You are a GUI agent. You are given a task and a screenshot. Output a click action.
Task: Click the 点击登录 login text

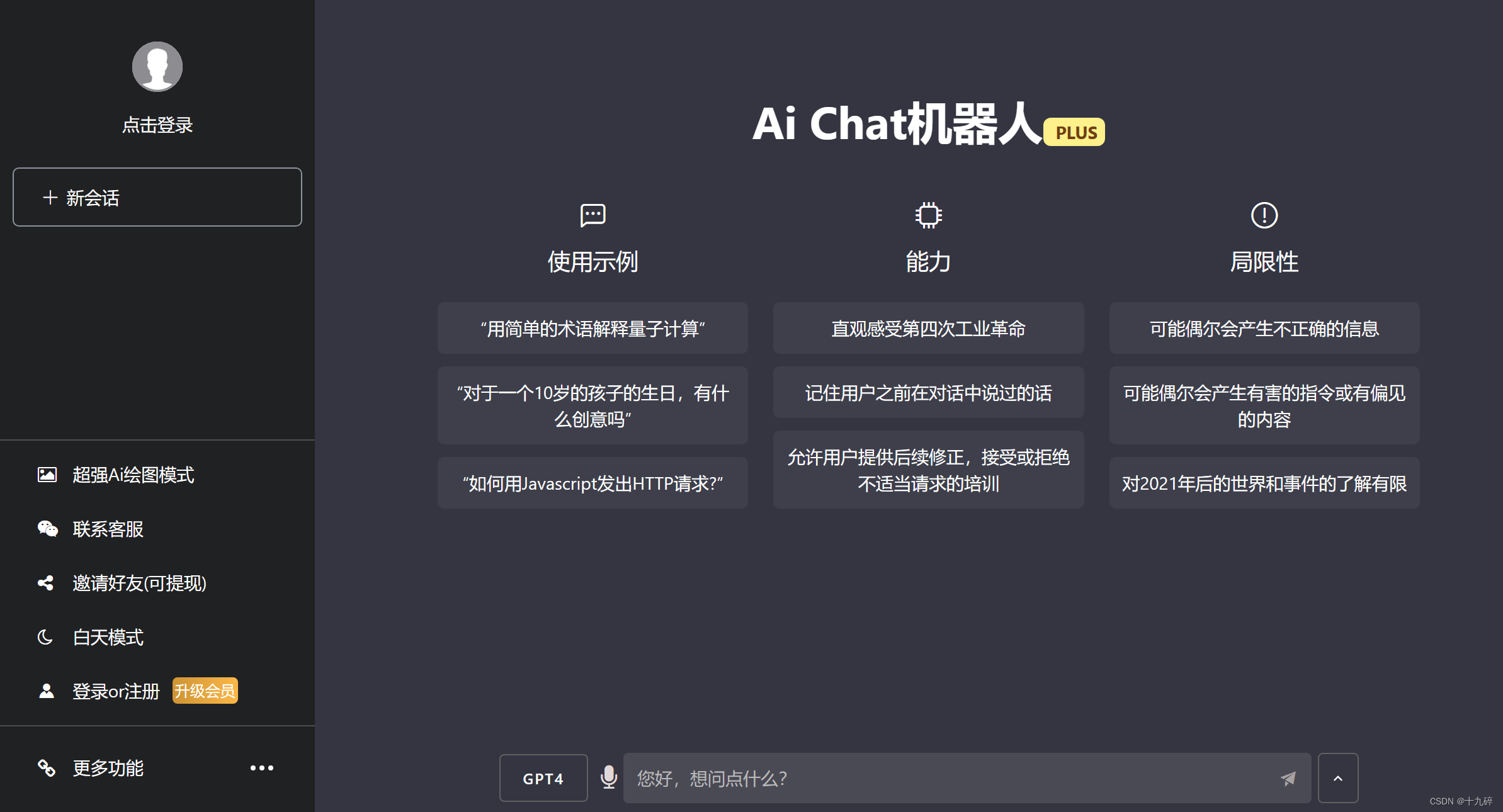[157, 125]
